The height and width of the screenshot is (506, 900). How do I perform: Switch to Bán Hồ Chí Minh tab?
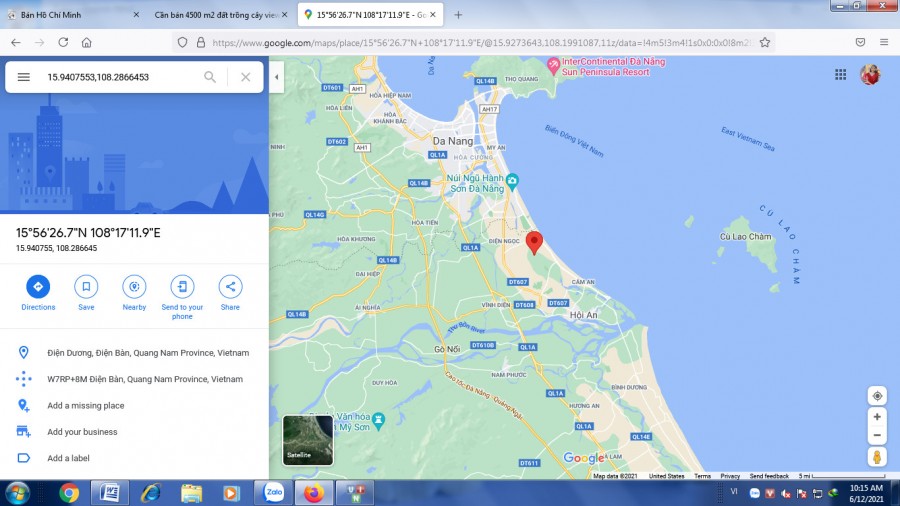coord(72,15)
